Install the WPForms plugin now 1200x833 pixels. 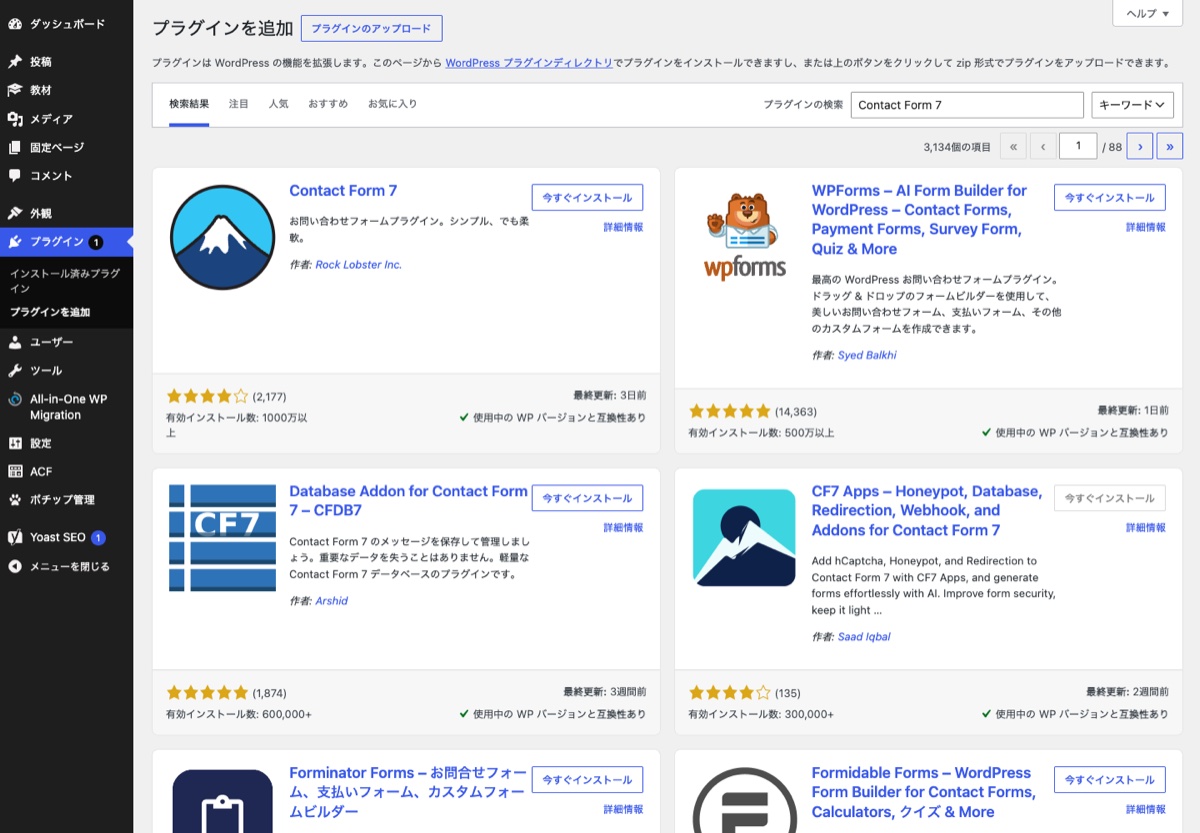pyautogui.click(x=1110, y=197)
